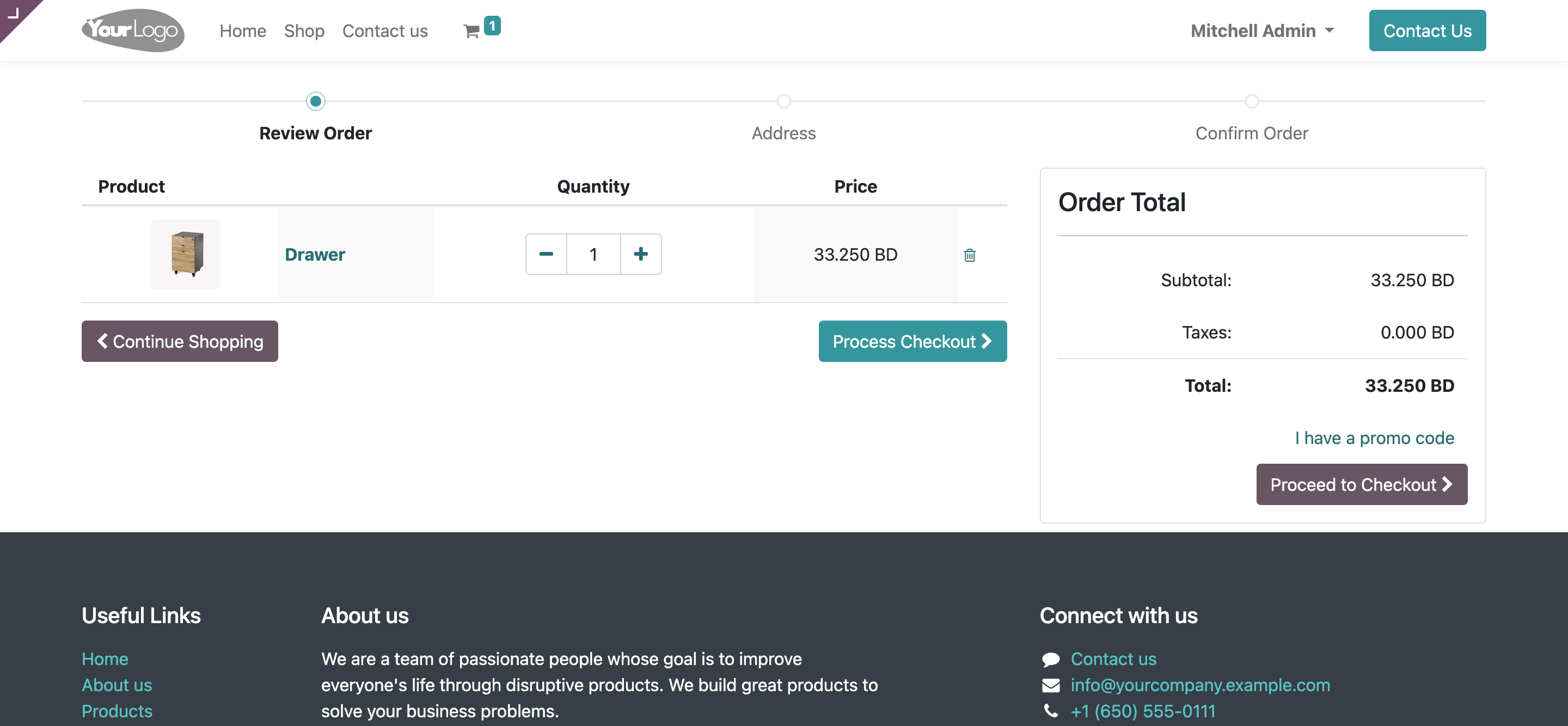Increase Drawer quantity with plus button

641,254
